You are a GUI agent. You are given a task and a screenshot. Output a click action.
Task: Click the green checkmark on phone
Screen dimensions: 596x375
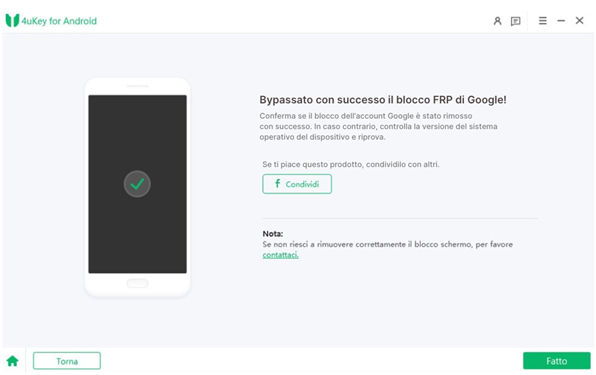click(137, 184)
